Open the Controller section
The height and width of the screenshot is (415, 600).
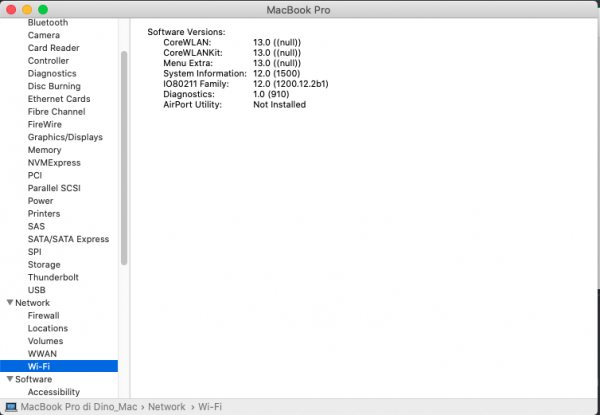[x=48, y=61]
